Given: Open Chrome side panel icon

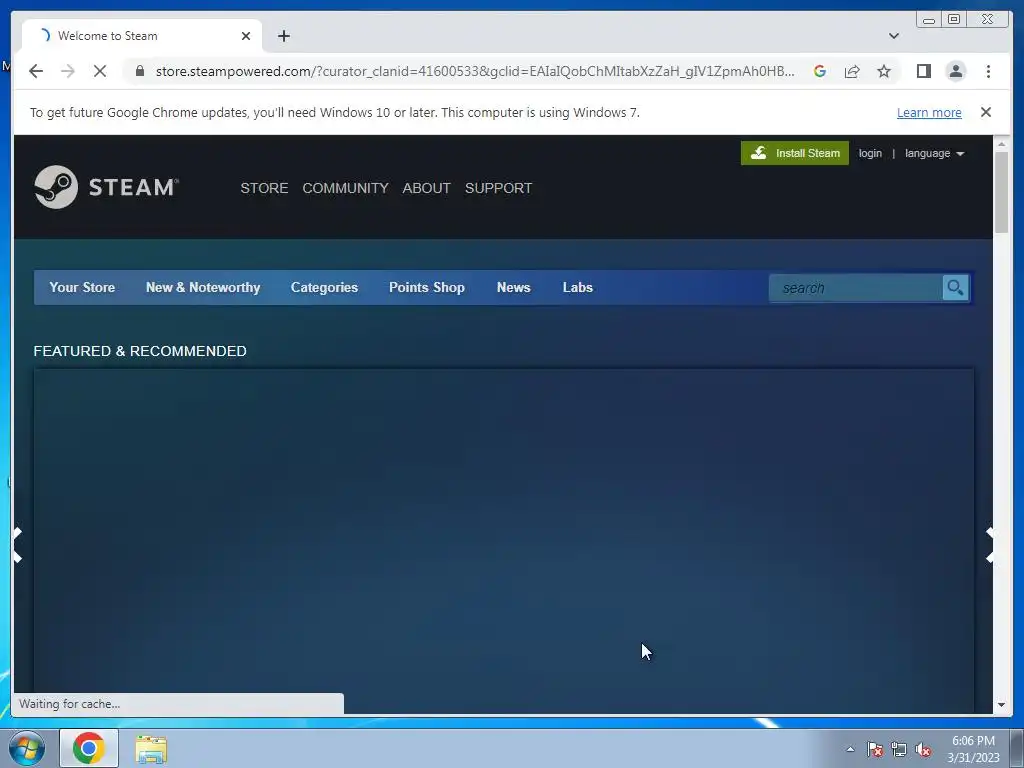Looking at the screenshot, I should coord(923,71).
